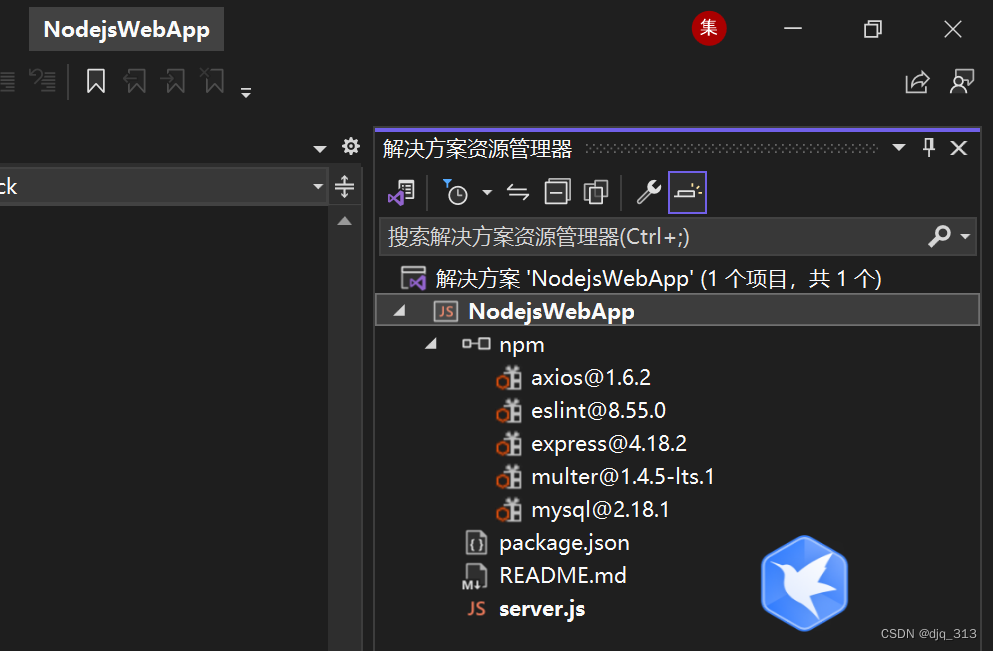Collapse the npm dependencies node
Viewport: 993px width, 651px height.
431,344
